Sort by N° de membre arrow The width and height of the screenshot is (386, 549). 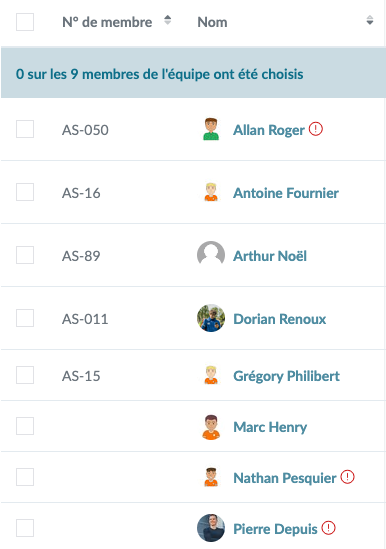pos(168,20)
